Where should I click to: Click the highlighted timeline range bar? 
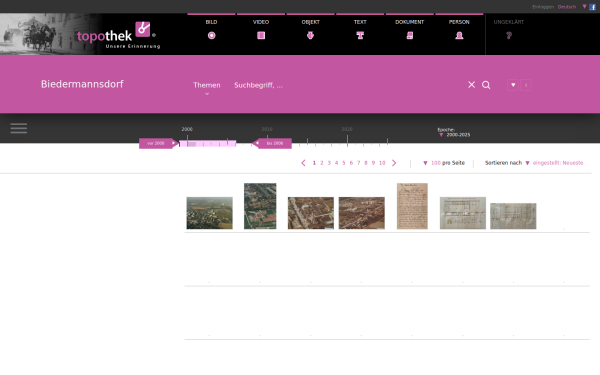208,144
